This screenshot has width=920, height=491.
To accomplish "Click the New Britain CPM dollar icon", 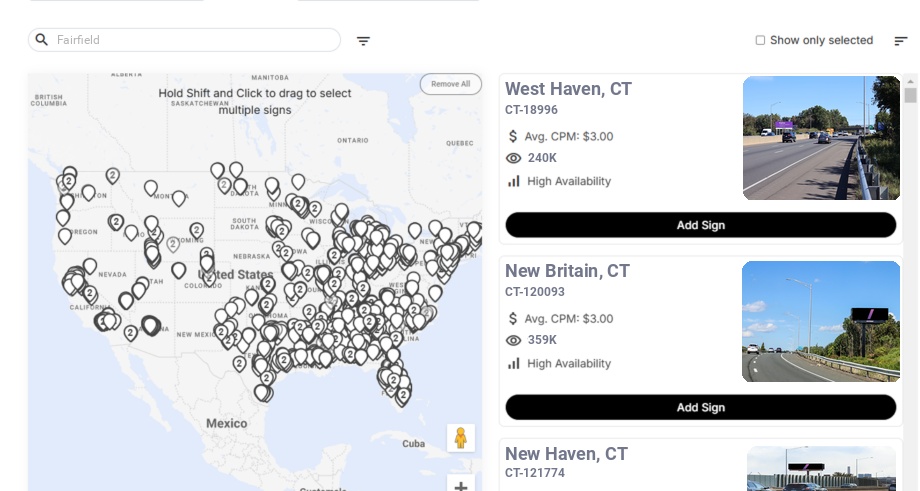I will [514, 319].
